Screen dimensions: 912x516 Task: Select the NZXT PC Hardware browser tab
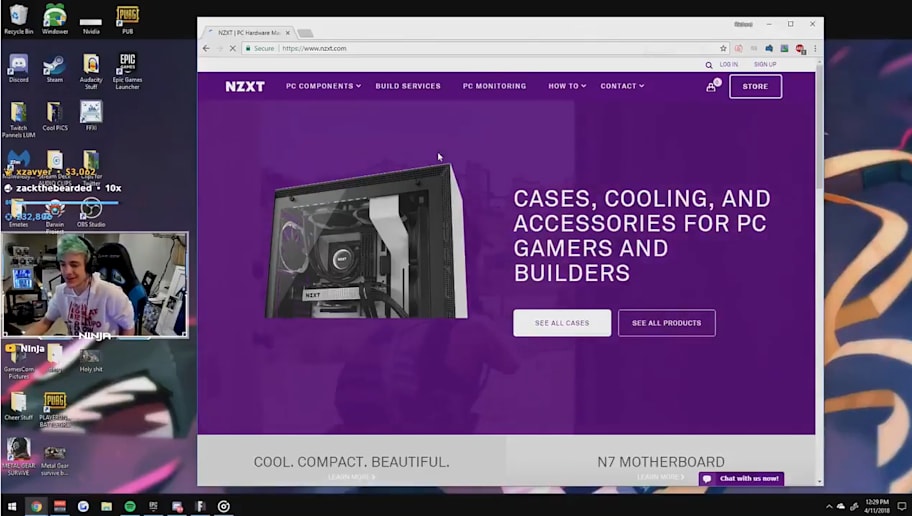point(248,33)
